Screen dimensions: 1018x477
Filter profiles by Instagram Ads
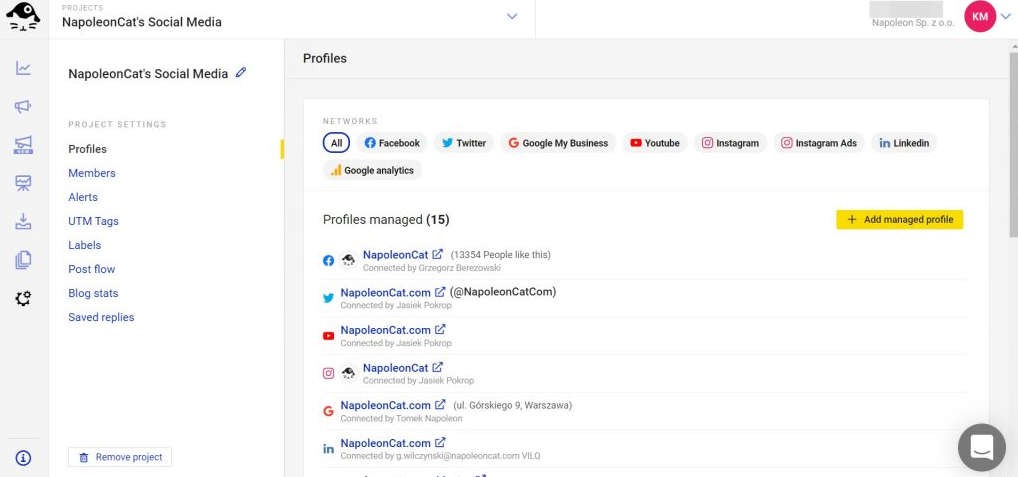(819, 143)
